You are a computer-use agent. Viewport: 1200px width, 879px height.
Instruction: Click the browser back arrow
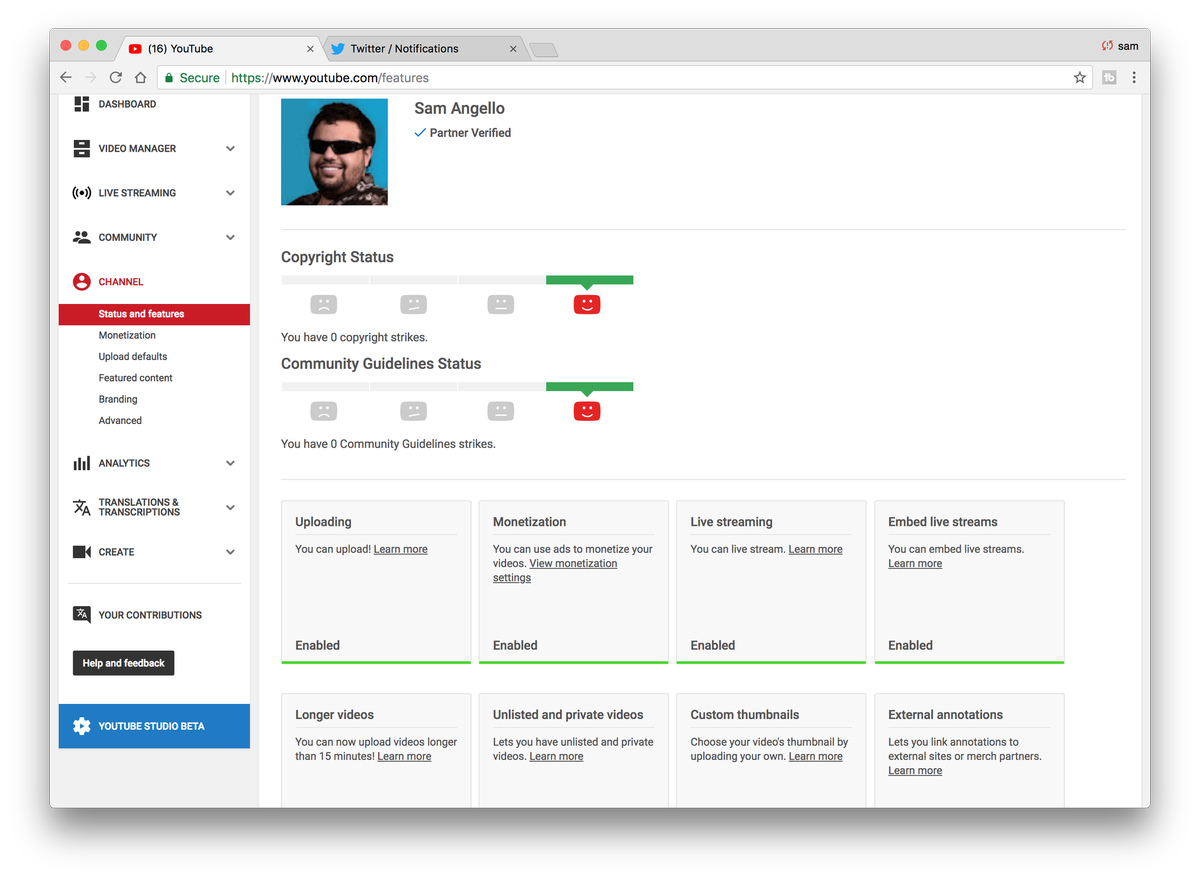(66, 77)
